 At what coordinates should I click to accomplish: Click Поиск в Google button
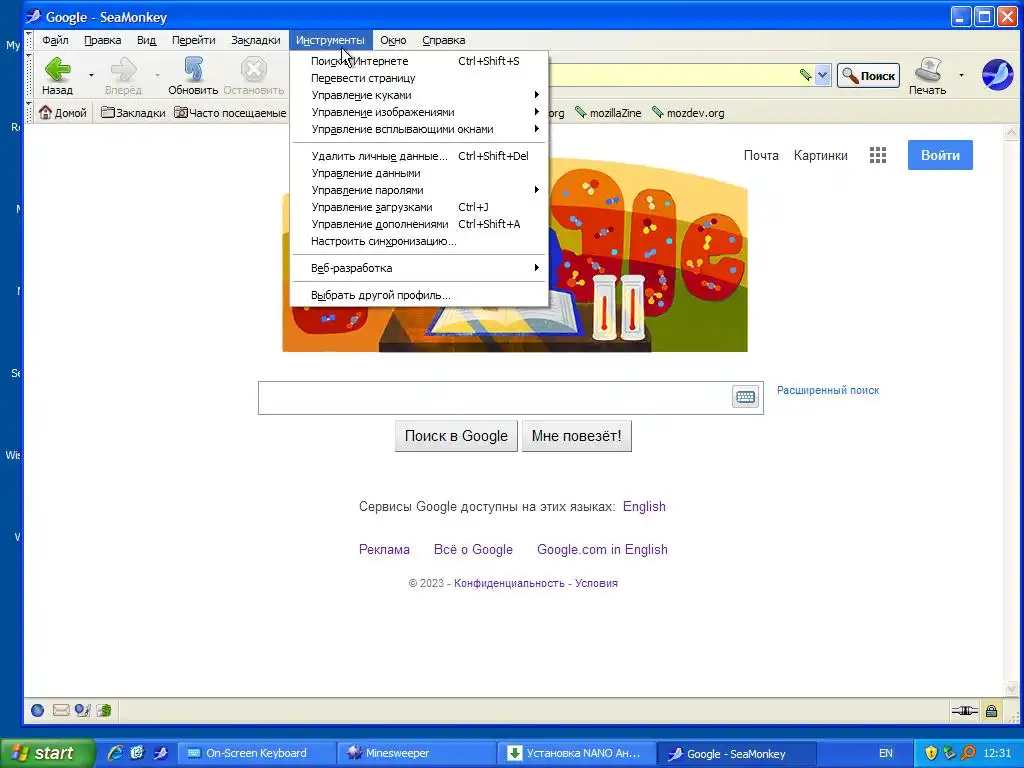456,436
